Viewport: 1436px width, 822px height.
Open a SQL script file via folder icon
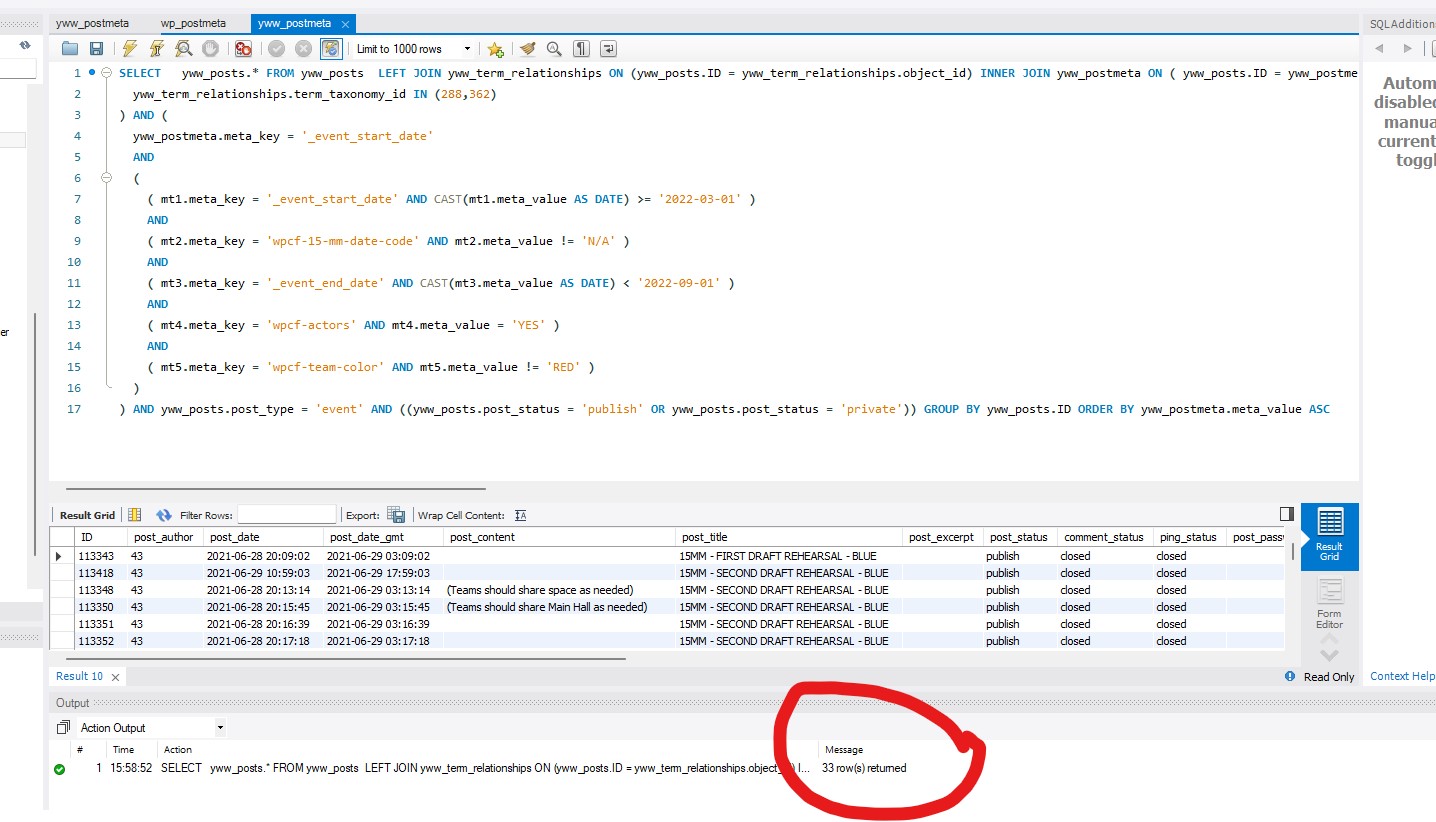click(69, 49)
